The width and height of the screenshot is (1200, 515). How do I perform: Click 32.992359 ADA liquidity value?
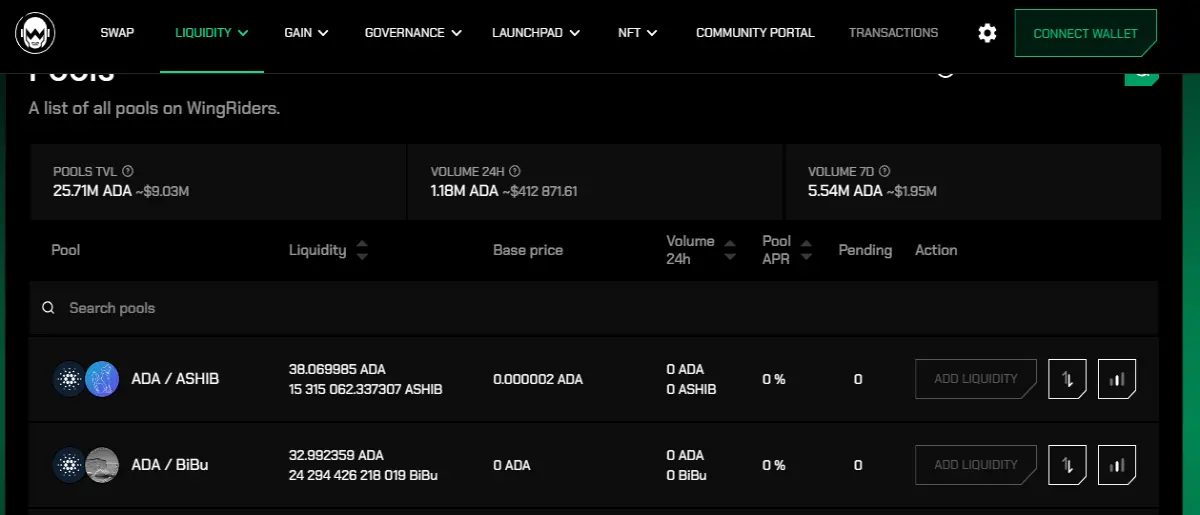tap(336, 455)
